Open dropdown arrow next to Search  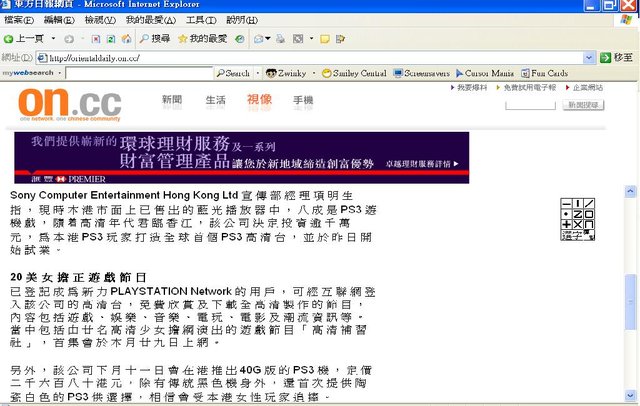click(x=258, y=73)
